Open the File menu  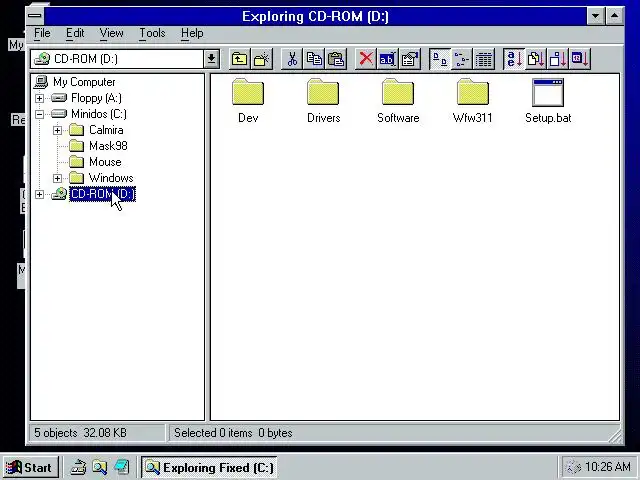[42, 33]
